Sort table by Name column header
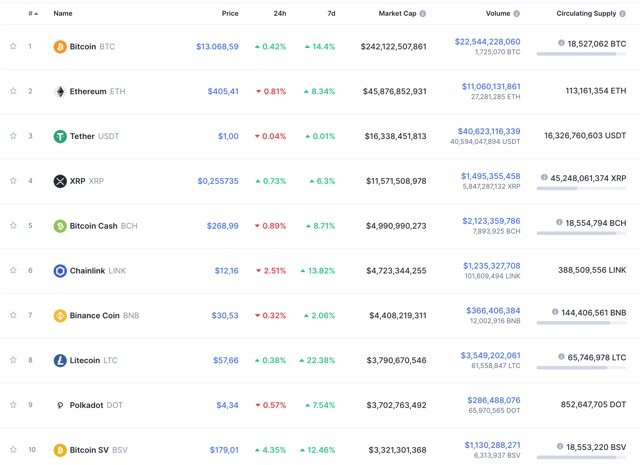The width and height of the screenshot is (640, 465). point(63,13)
